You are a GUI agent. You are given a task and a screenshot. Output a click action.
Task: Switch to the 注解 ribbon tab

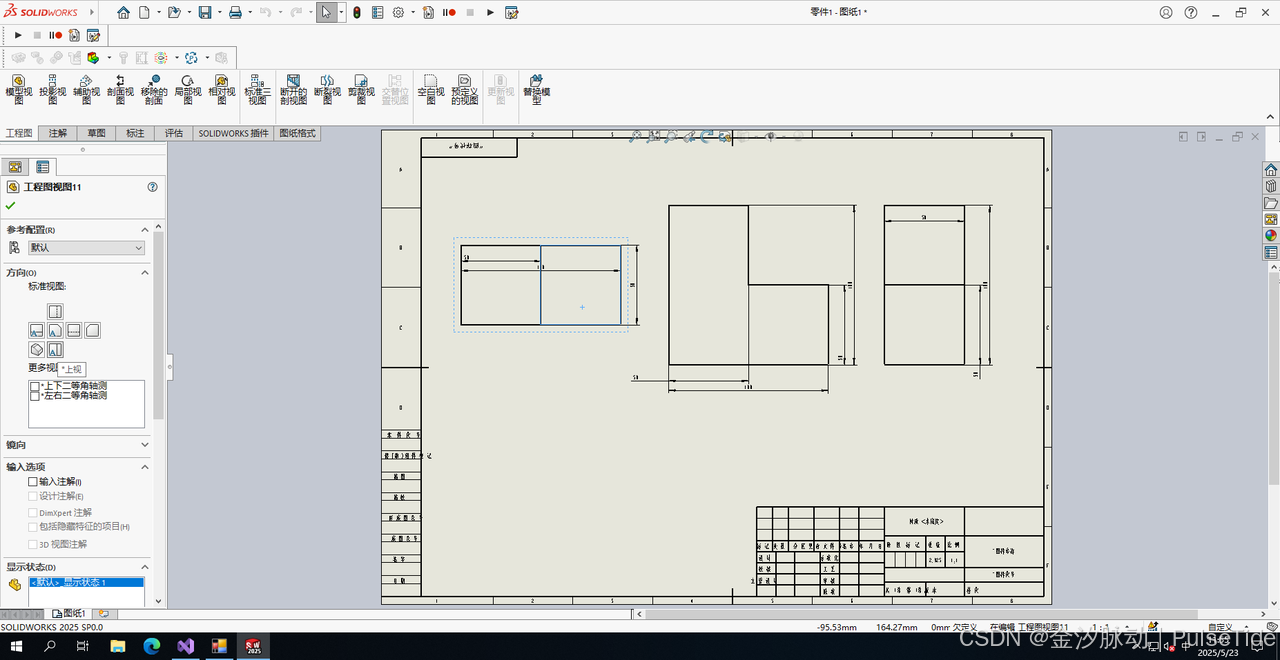coord(58,133)
